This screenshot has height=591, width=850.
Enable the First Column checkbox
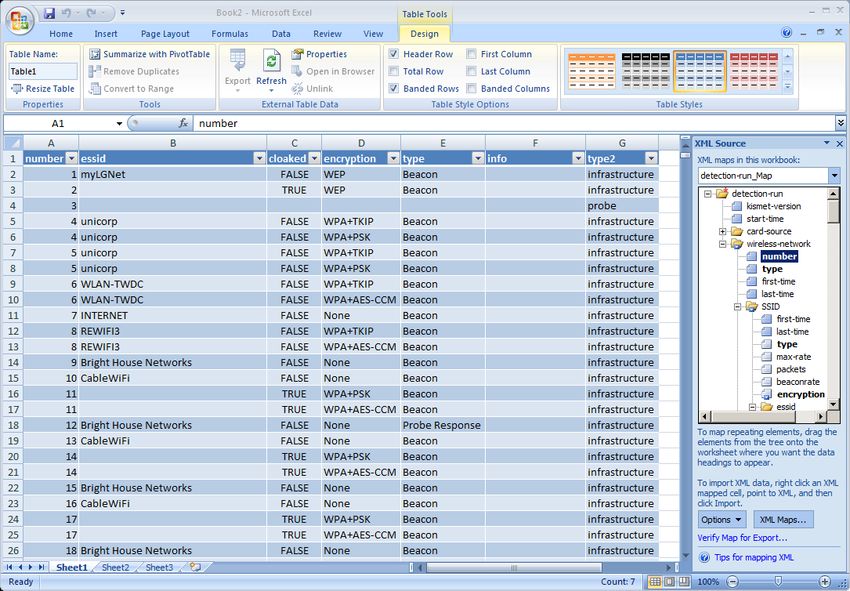click(472, 54)
